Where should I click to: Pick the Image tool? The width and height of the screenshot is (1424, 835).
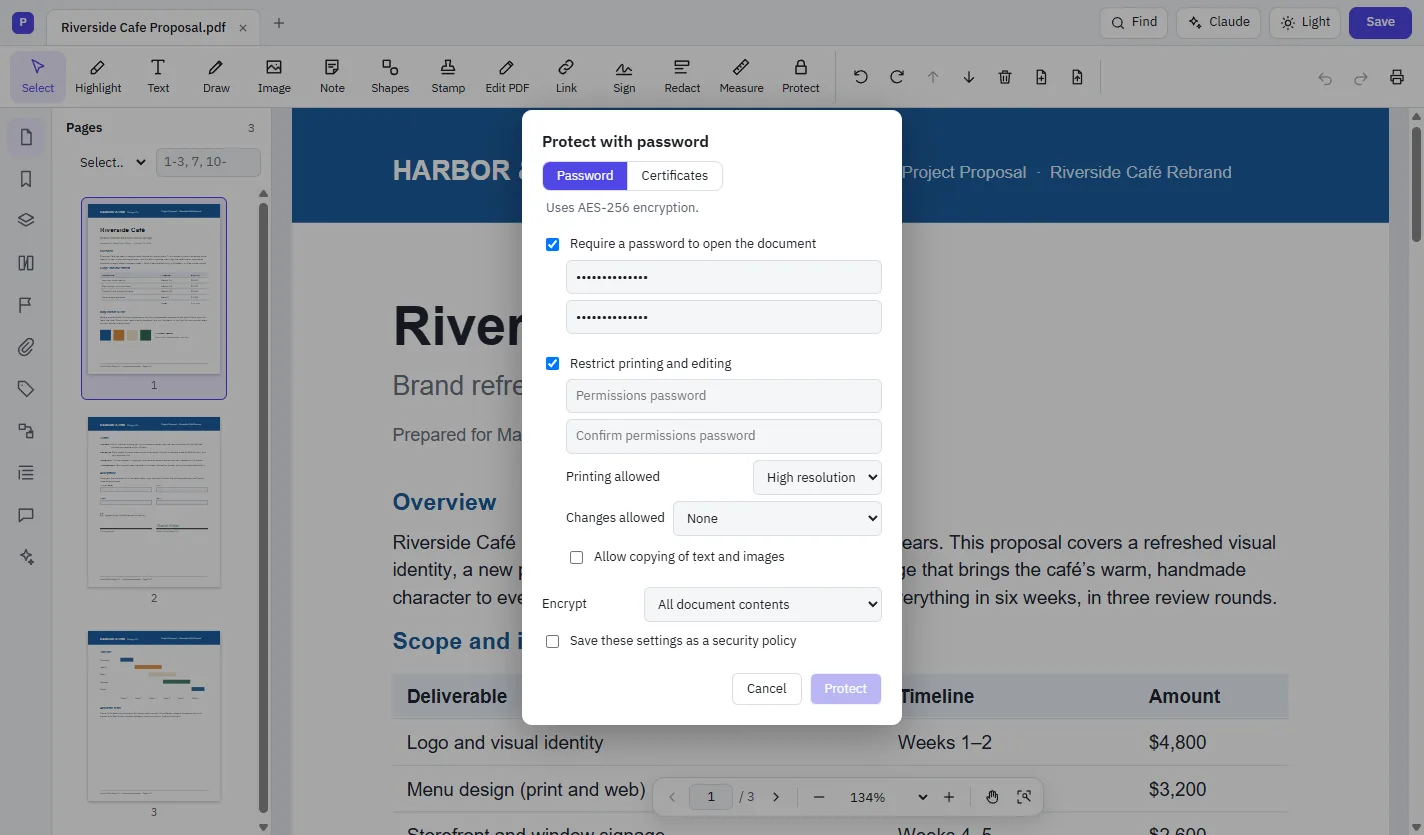[274, 77]
